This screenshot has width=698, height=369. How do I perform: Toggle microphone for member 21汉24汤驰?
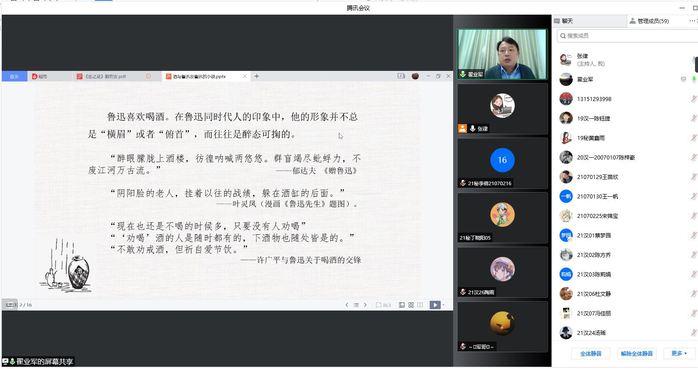(x=694, y=333)
